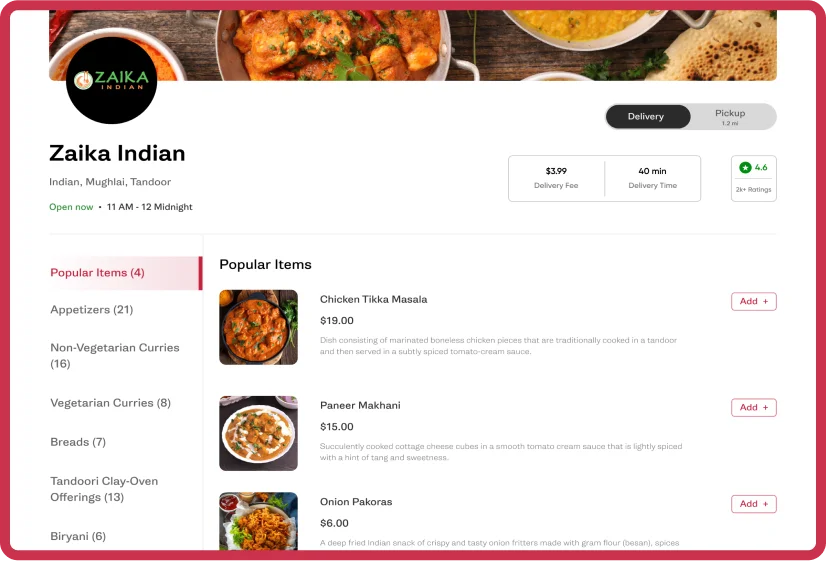Select Tandoori Clay-Oven Offerings category
This screenshot has height=561, width=826.
coord(104,489)
